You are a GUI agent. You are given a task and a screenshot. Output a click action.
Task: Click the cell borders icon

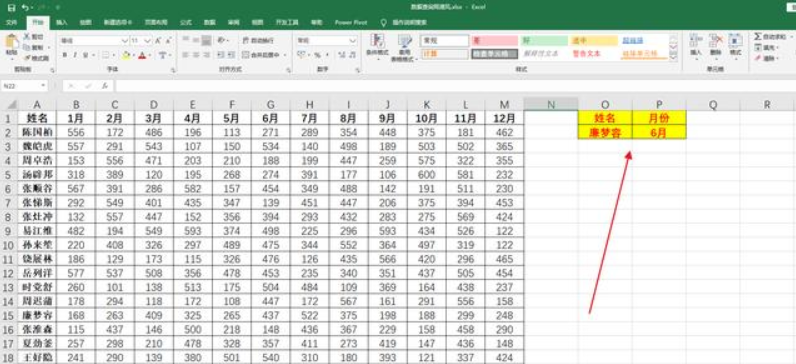pyautogui.click(x=105, y=55)
